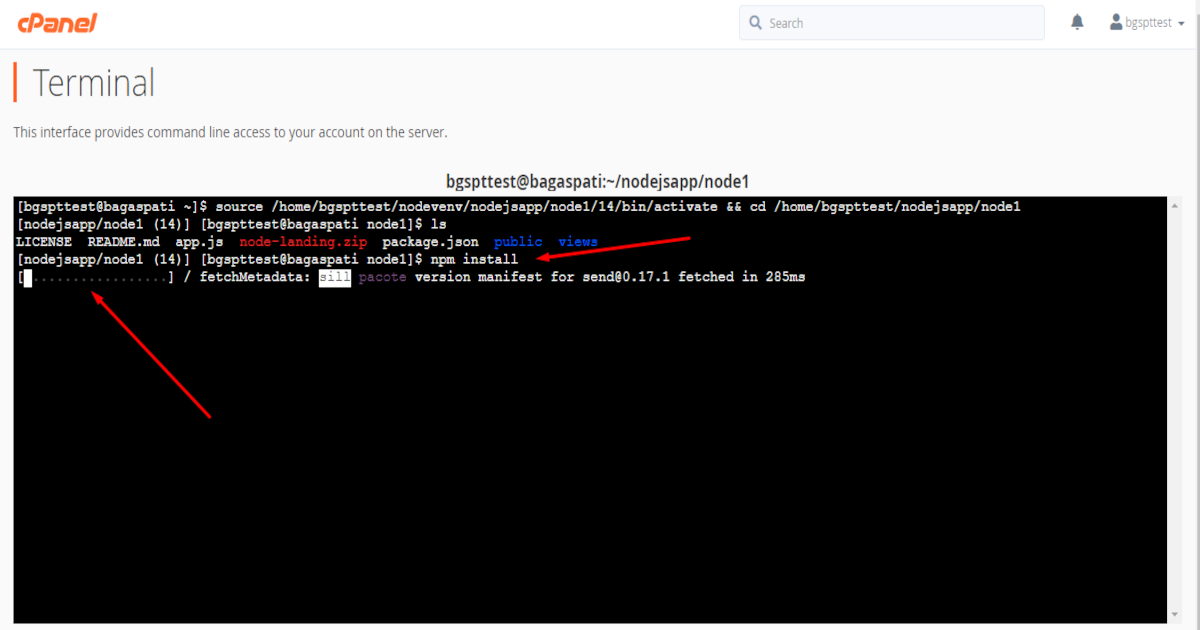Click the bgspttest@bagaspati:~/nodejsapp/node1 terminal title

(597, 182)
